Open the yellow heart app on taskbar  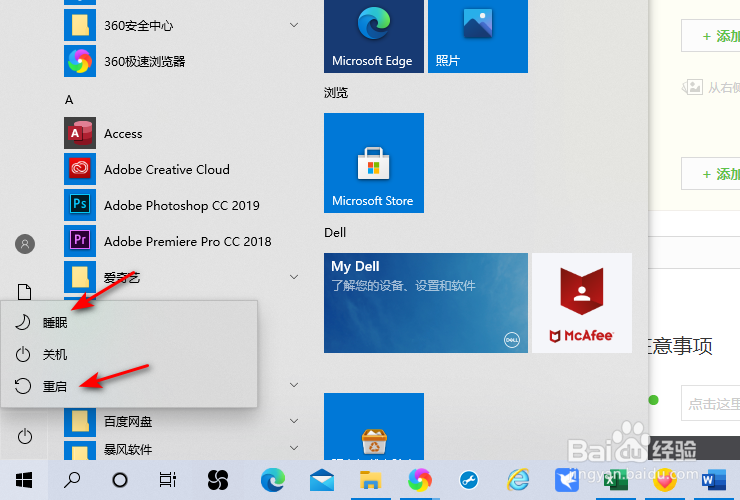click(664, 480)
